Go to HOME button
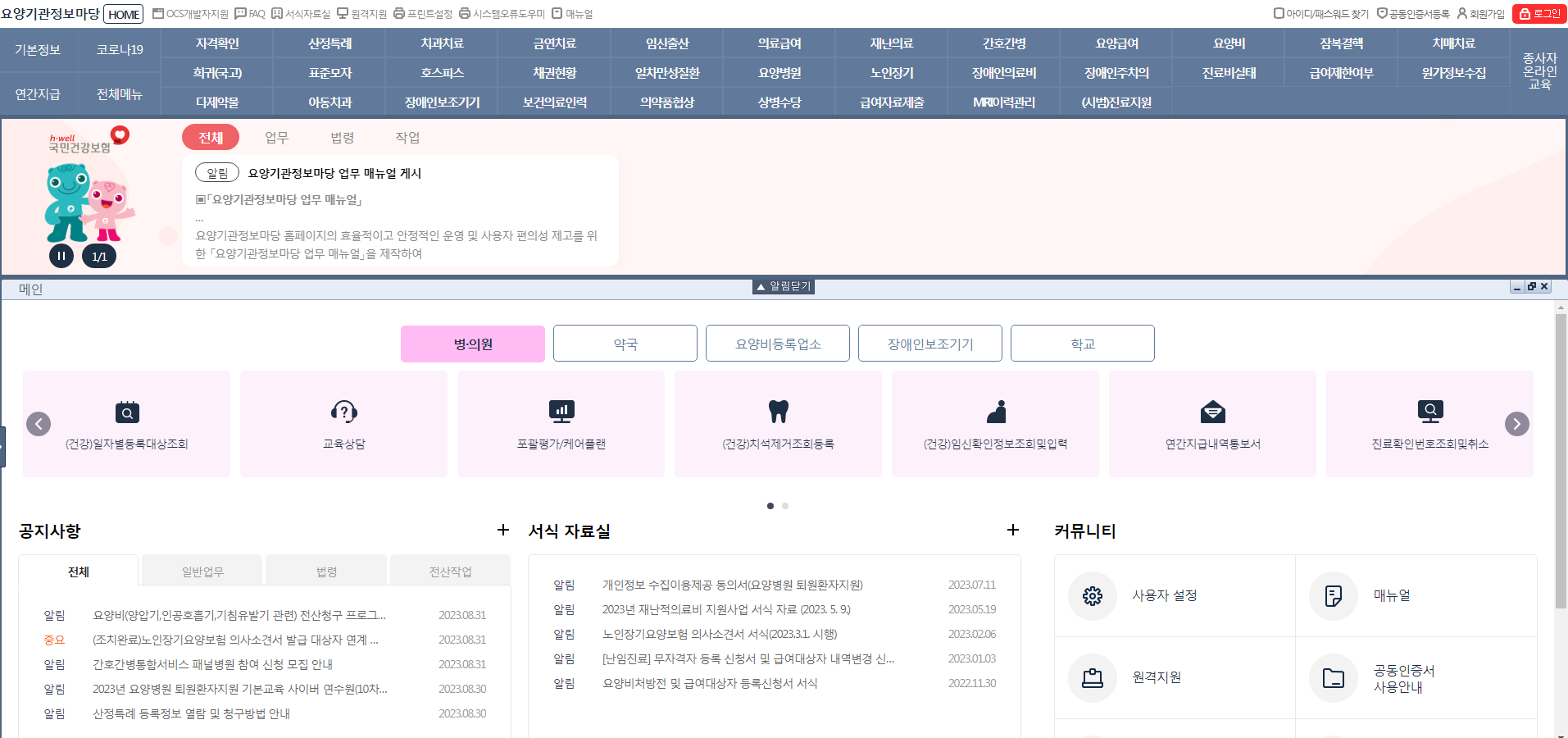Viewport: 1568px width, 738px height. (124, 14)
